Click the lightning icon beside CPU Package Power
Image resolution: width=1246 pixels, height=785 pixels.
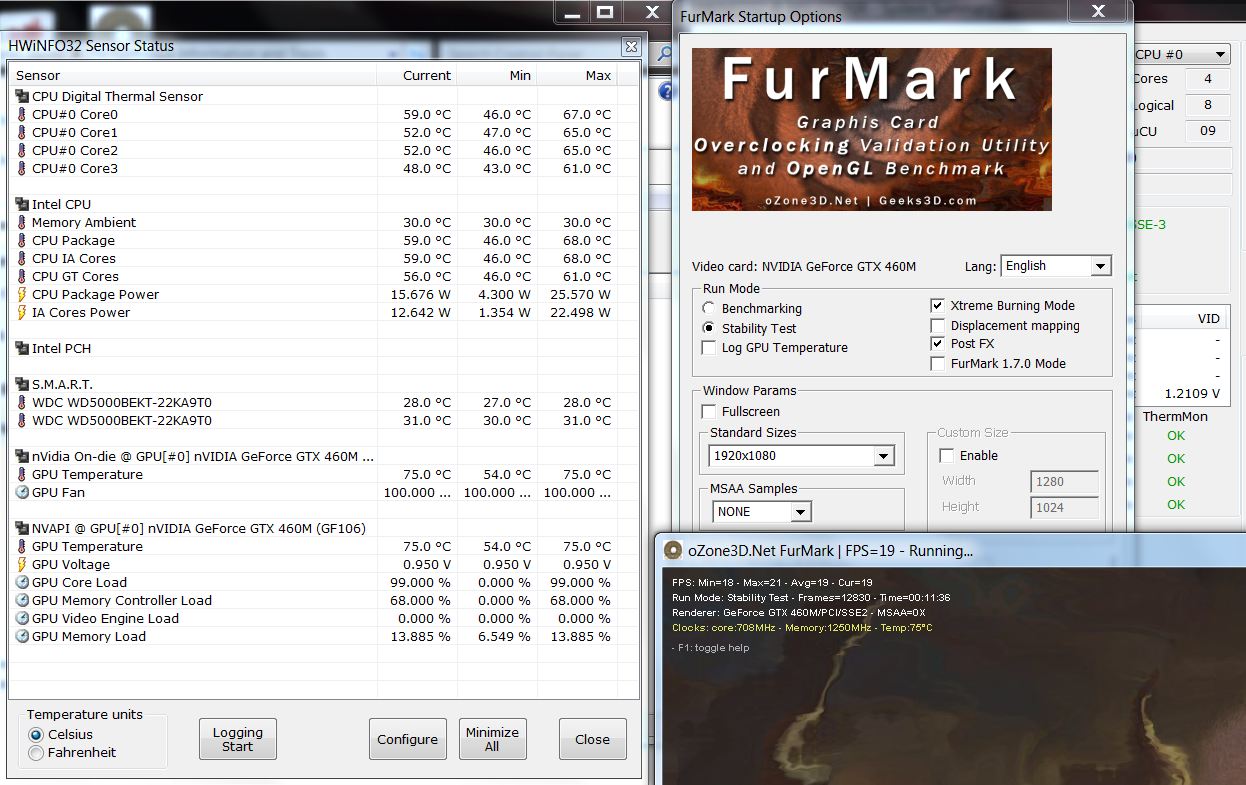click(x=22, y=294)
